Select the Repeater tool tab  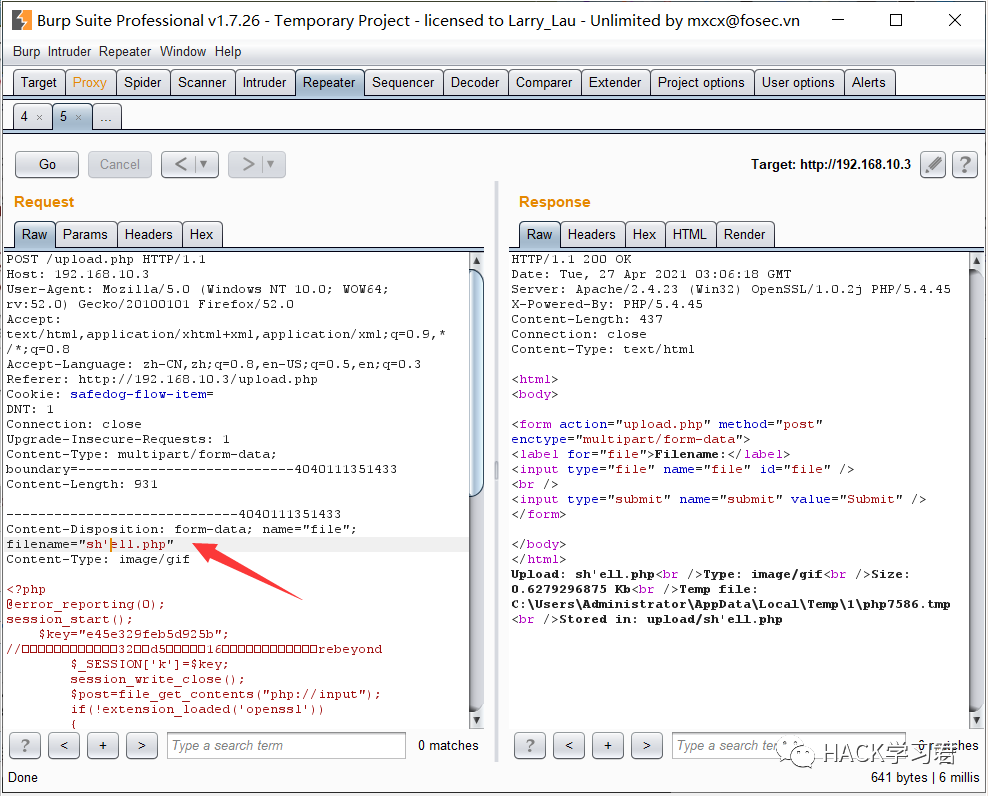pyautogui.click(x=330, y=83)
